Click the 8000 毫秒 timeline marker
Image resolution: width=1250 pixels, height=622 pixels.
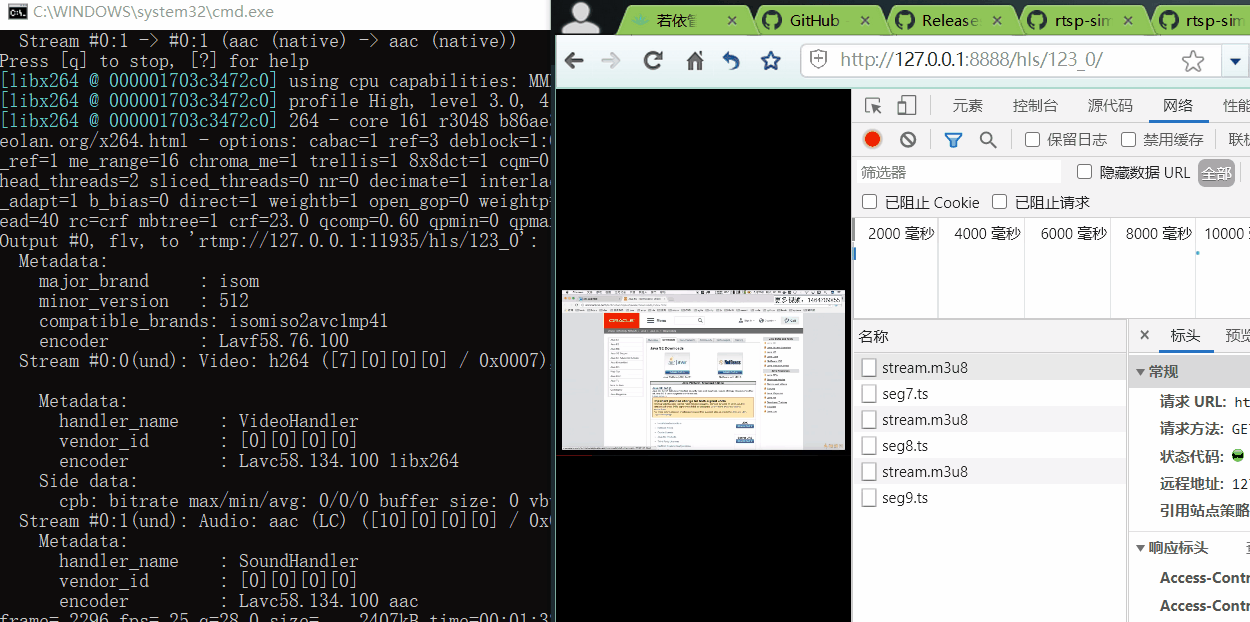tap(1159, 234)
